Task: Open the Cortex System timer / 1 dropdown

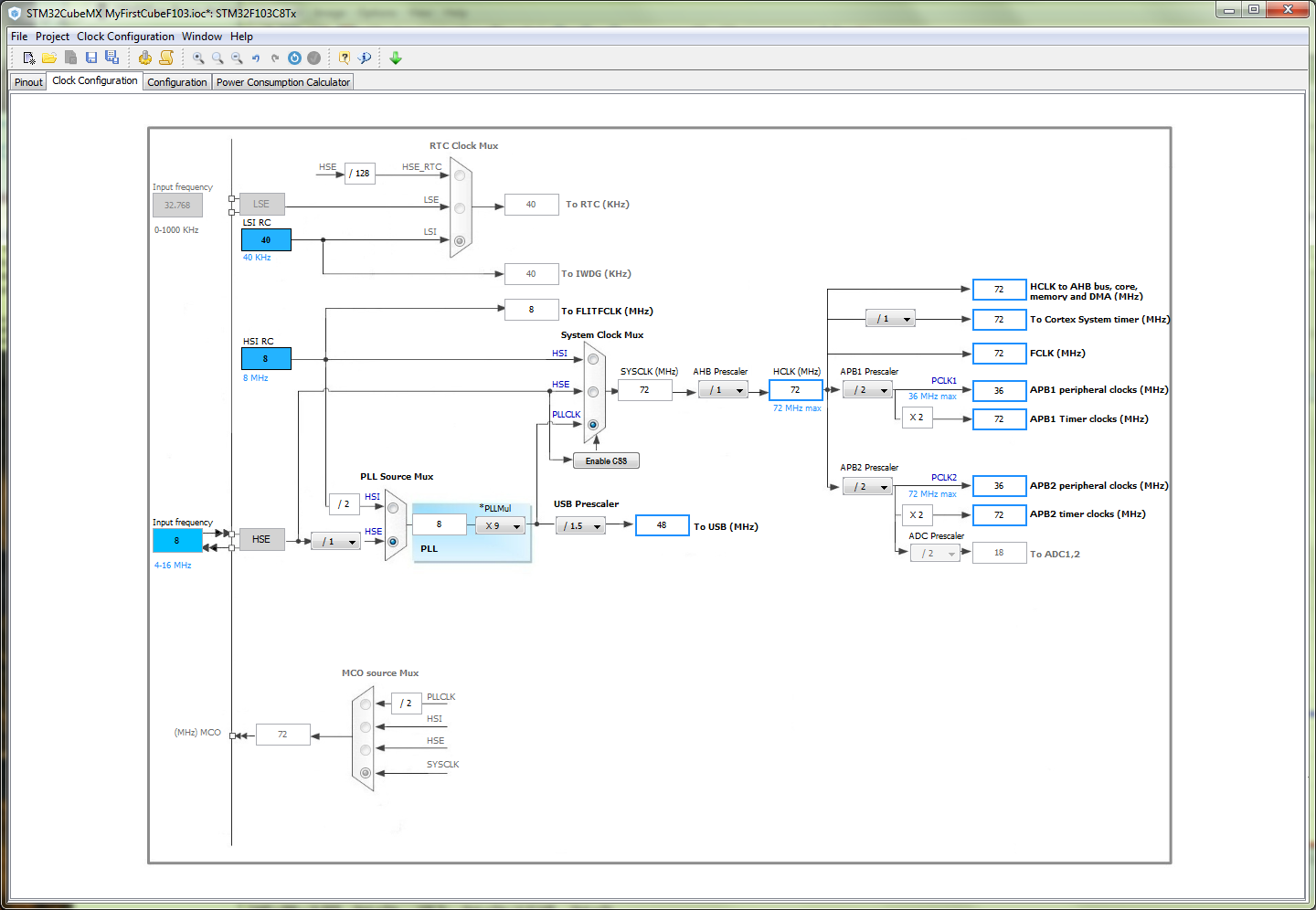Action: [890, 319]
